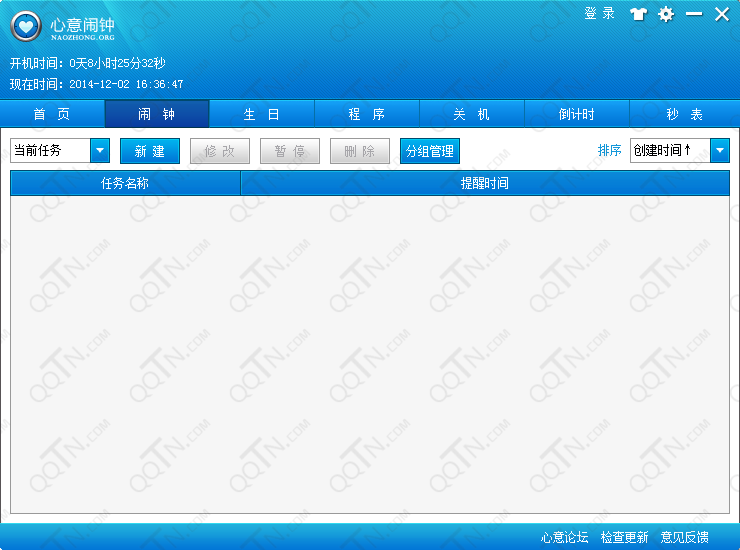Click the heart clock app logo

pyautogui.click(x=27, y=27)
